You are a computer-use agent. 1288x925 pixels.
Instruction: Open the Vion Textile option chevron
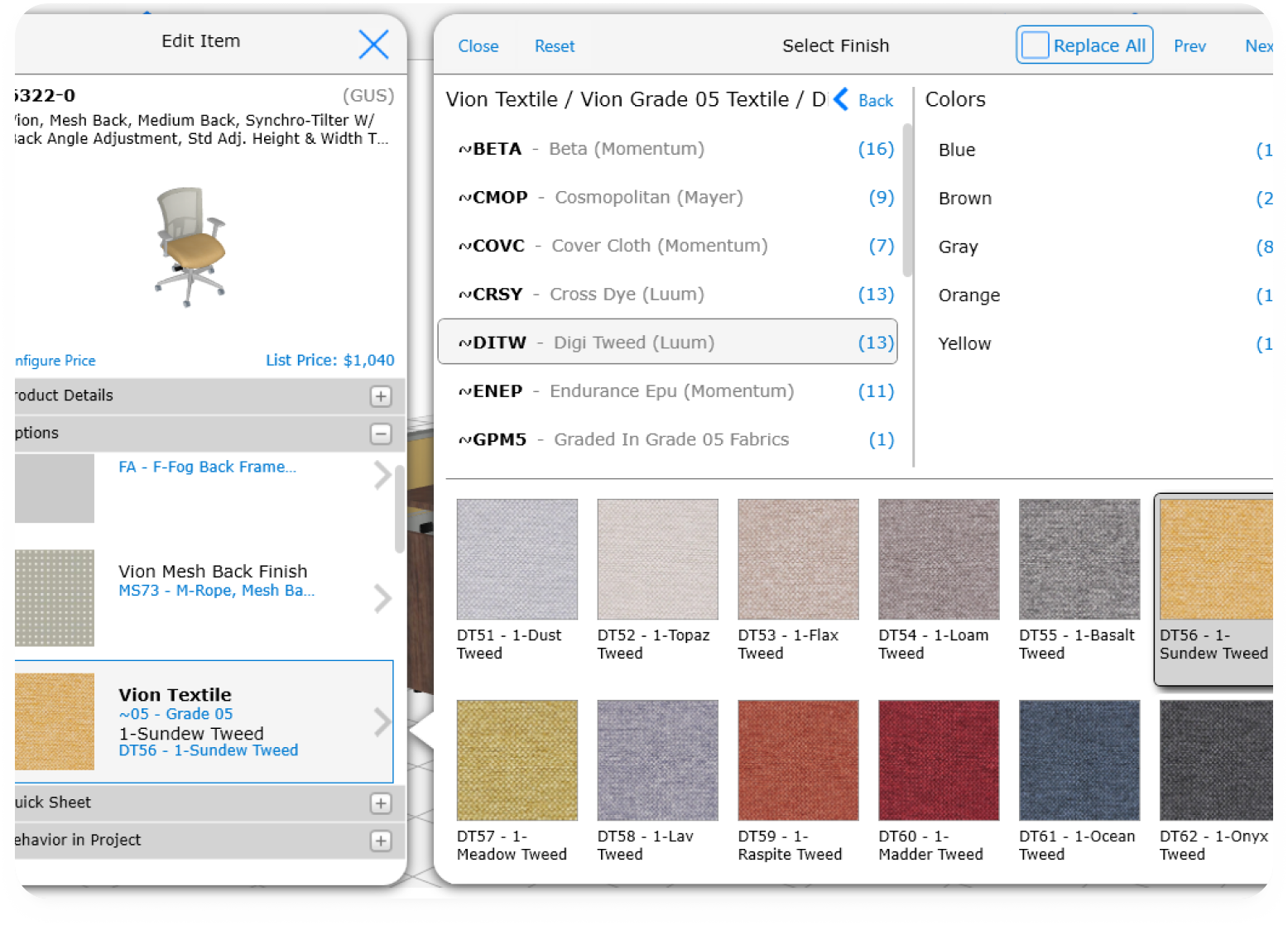click(x=382, y=722)
